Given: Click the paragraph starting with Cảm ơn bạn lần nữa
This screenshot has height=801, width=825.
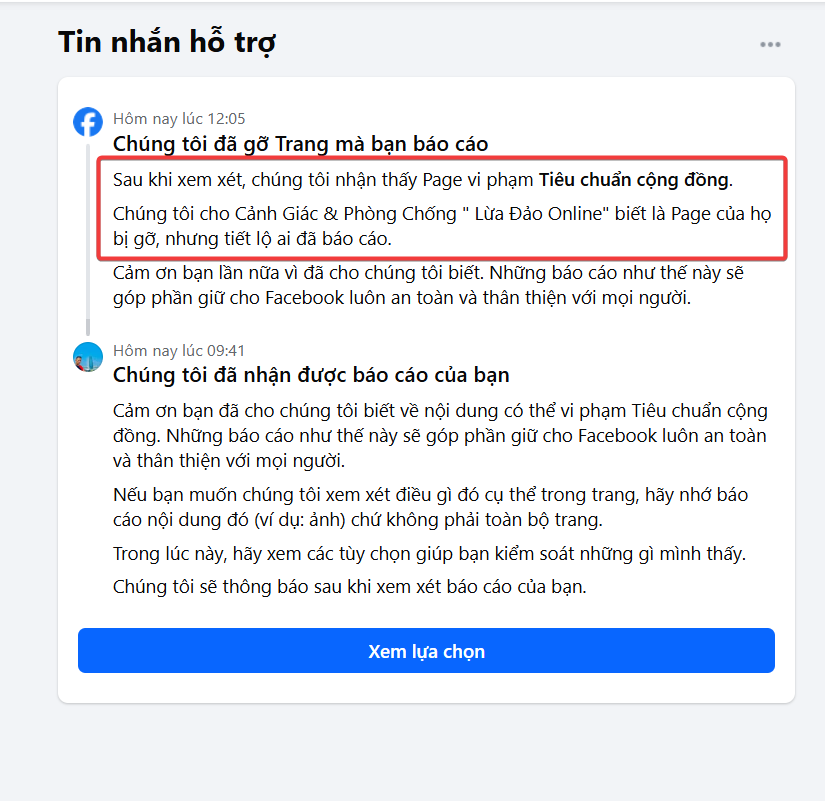Looking at the screenshot, I should [428, 285].
